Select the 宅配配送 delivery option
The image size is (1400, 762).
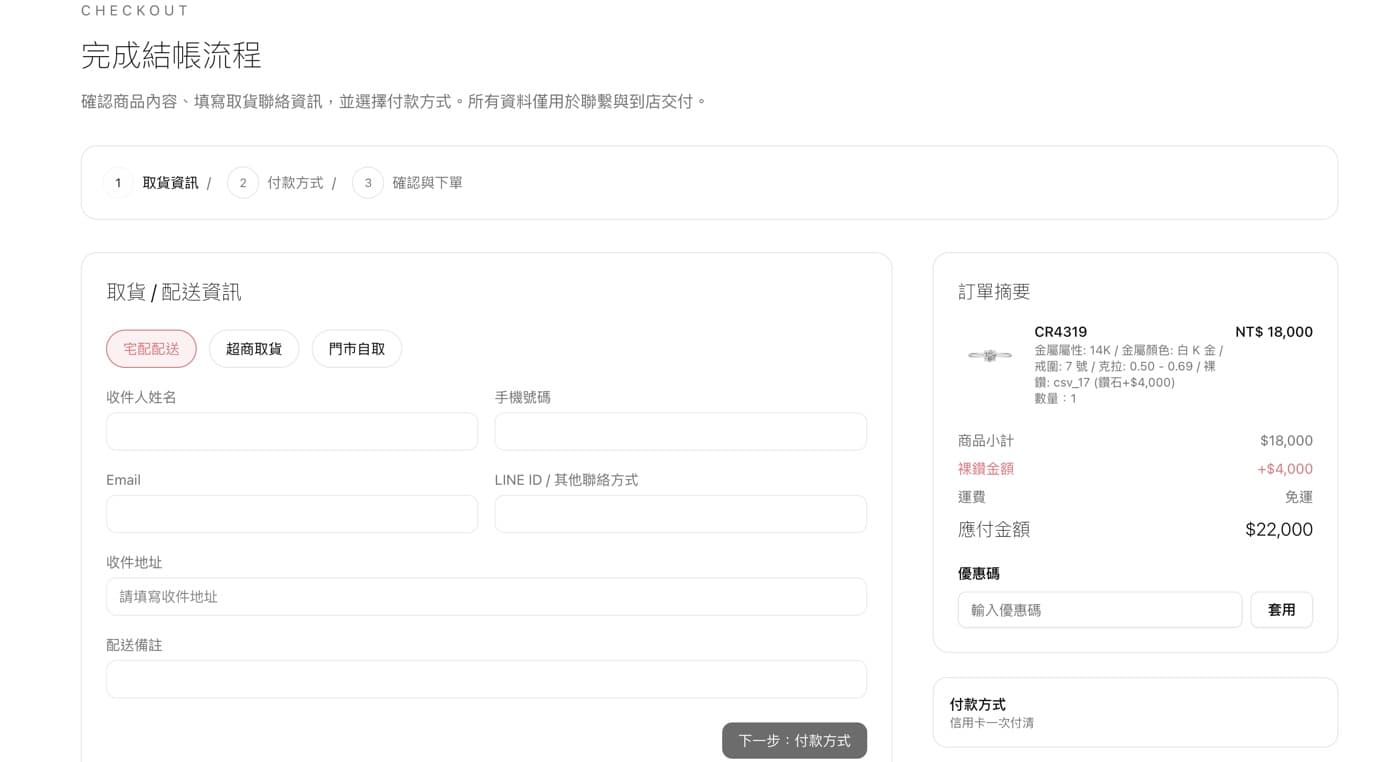click(151, 349)
